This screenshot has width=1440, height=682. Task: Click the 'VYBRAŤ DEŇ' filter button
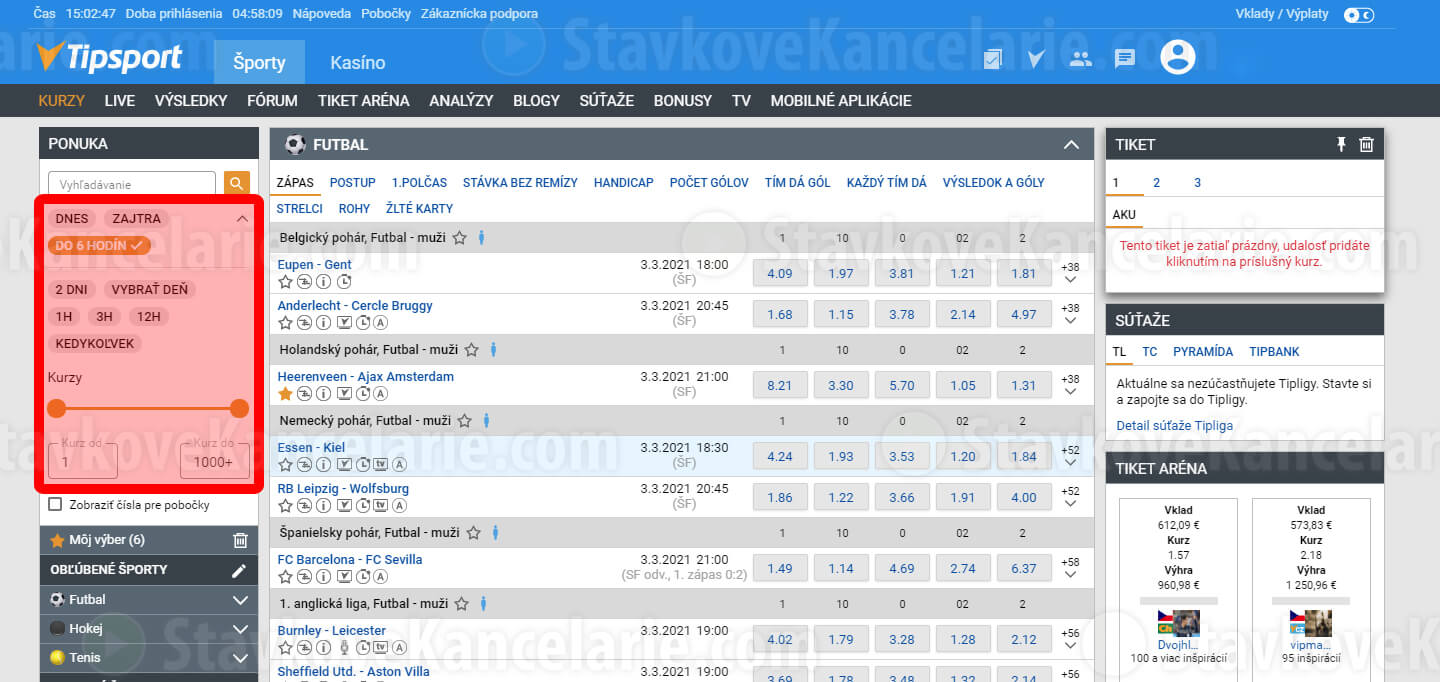pos(149,290)
